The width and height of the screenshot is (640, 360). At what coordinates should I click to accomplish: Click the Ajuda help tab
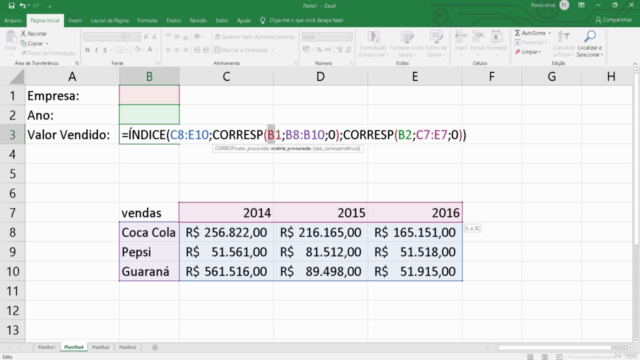243,20
